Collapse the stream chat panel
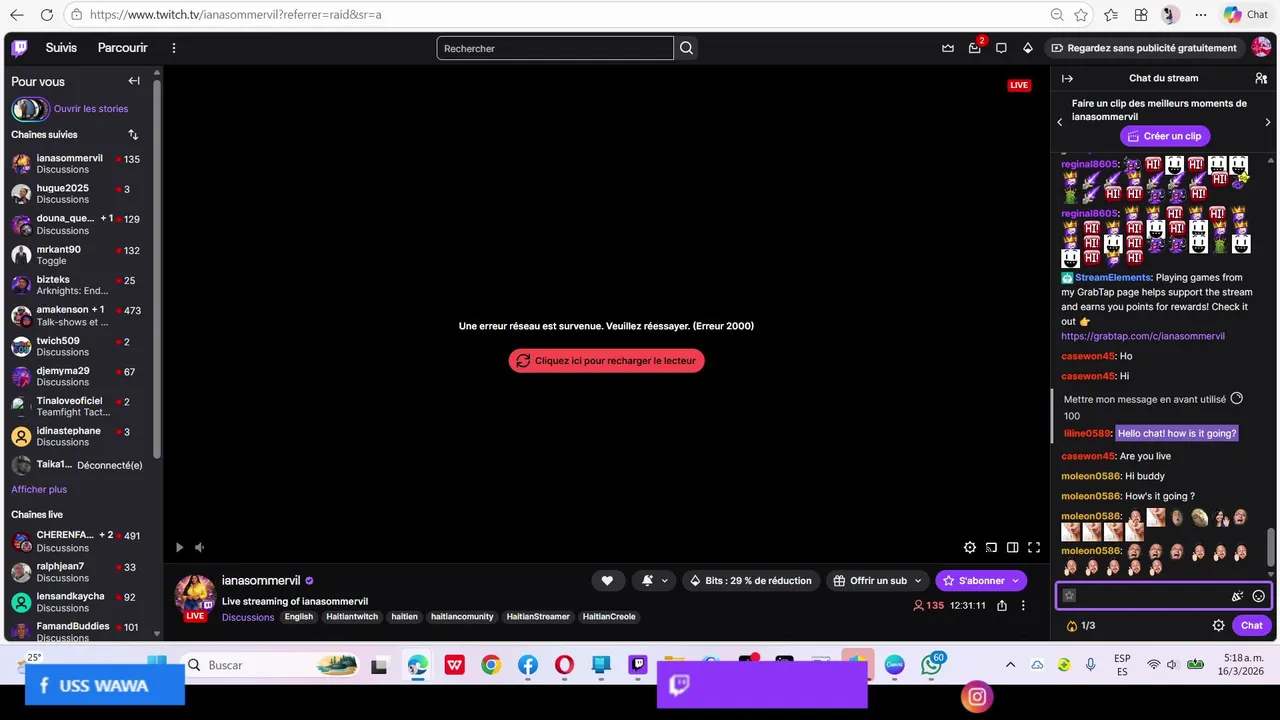1280x720 pixels. click(x=1067, y=78)
